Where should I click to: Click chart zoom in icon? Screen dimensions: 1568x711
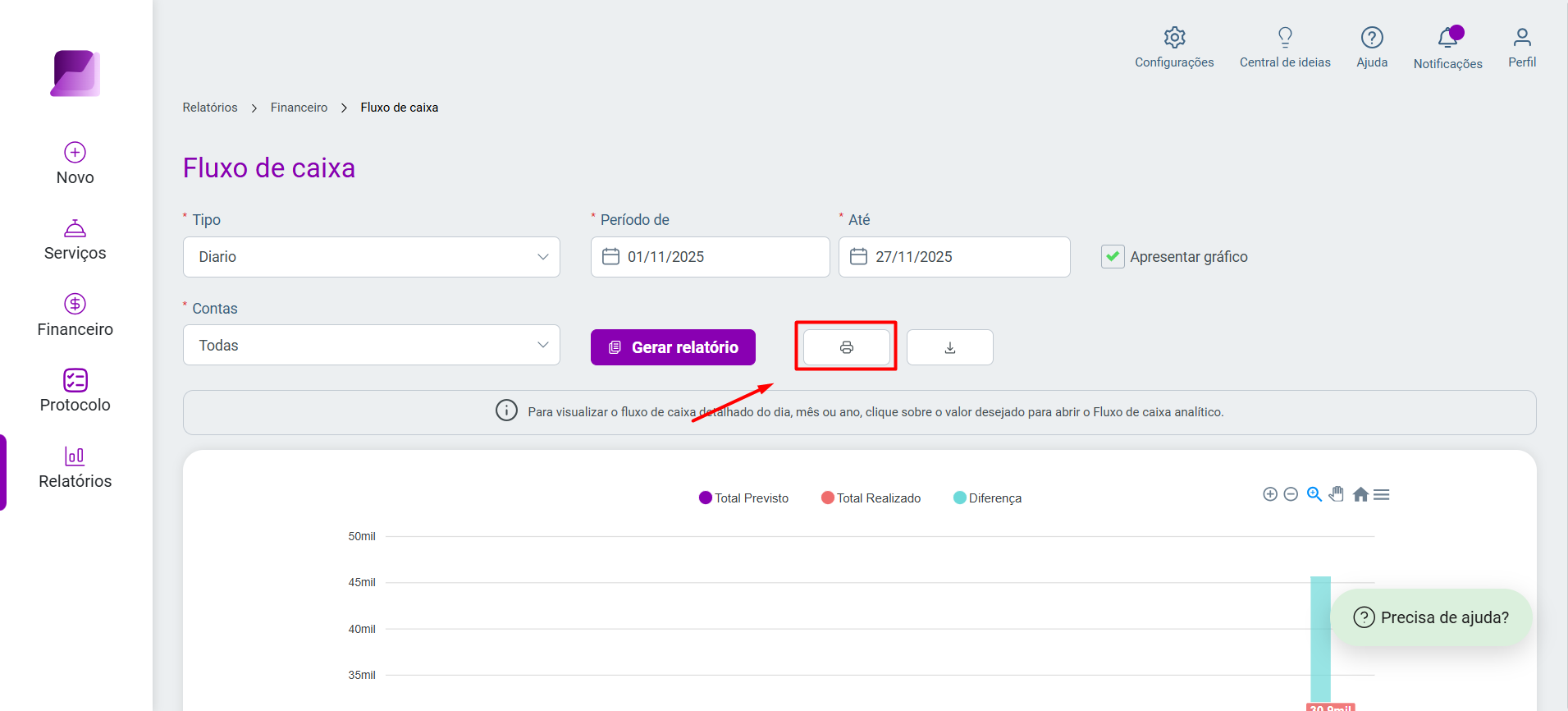[1270, 494]
